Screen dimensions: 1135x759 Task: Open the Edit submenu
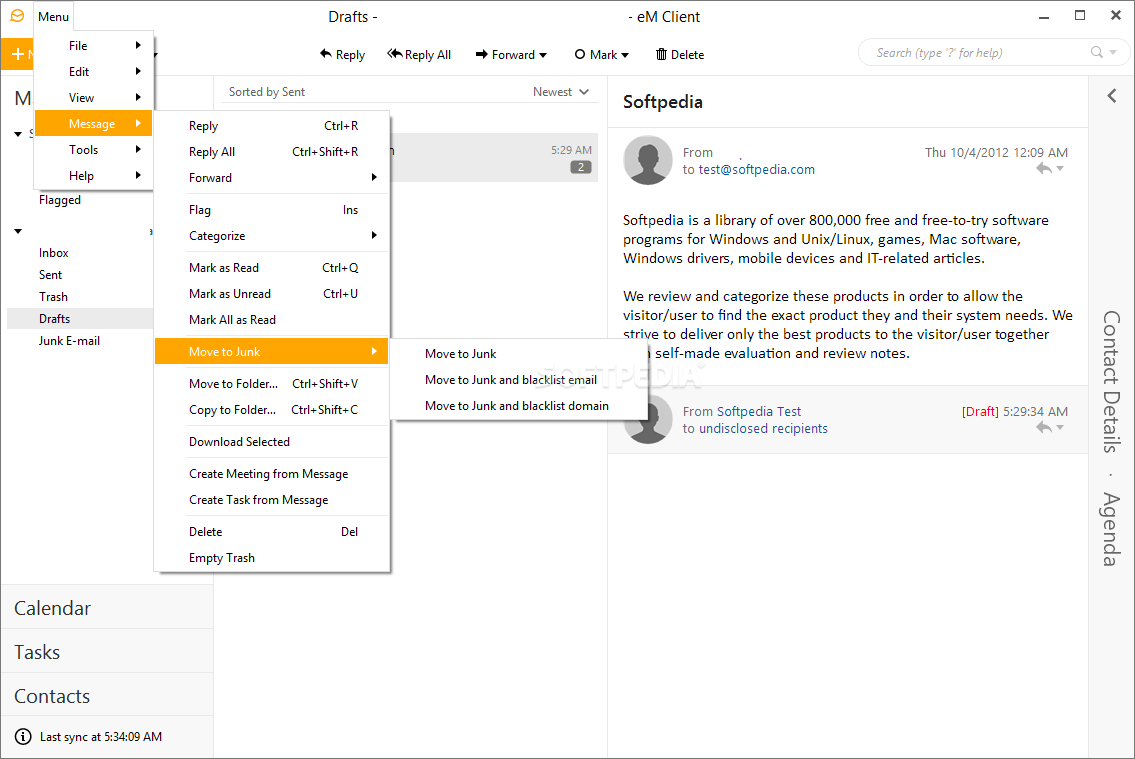point(94,72)
